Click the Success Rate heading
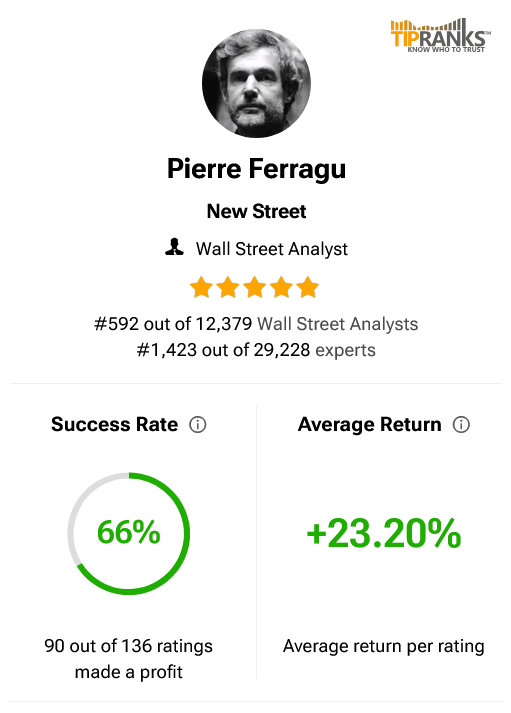Image resolution: width=511 pixels, height=713 pixels. (115, 424)
